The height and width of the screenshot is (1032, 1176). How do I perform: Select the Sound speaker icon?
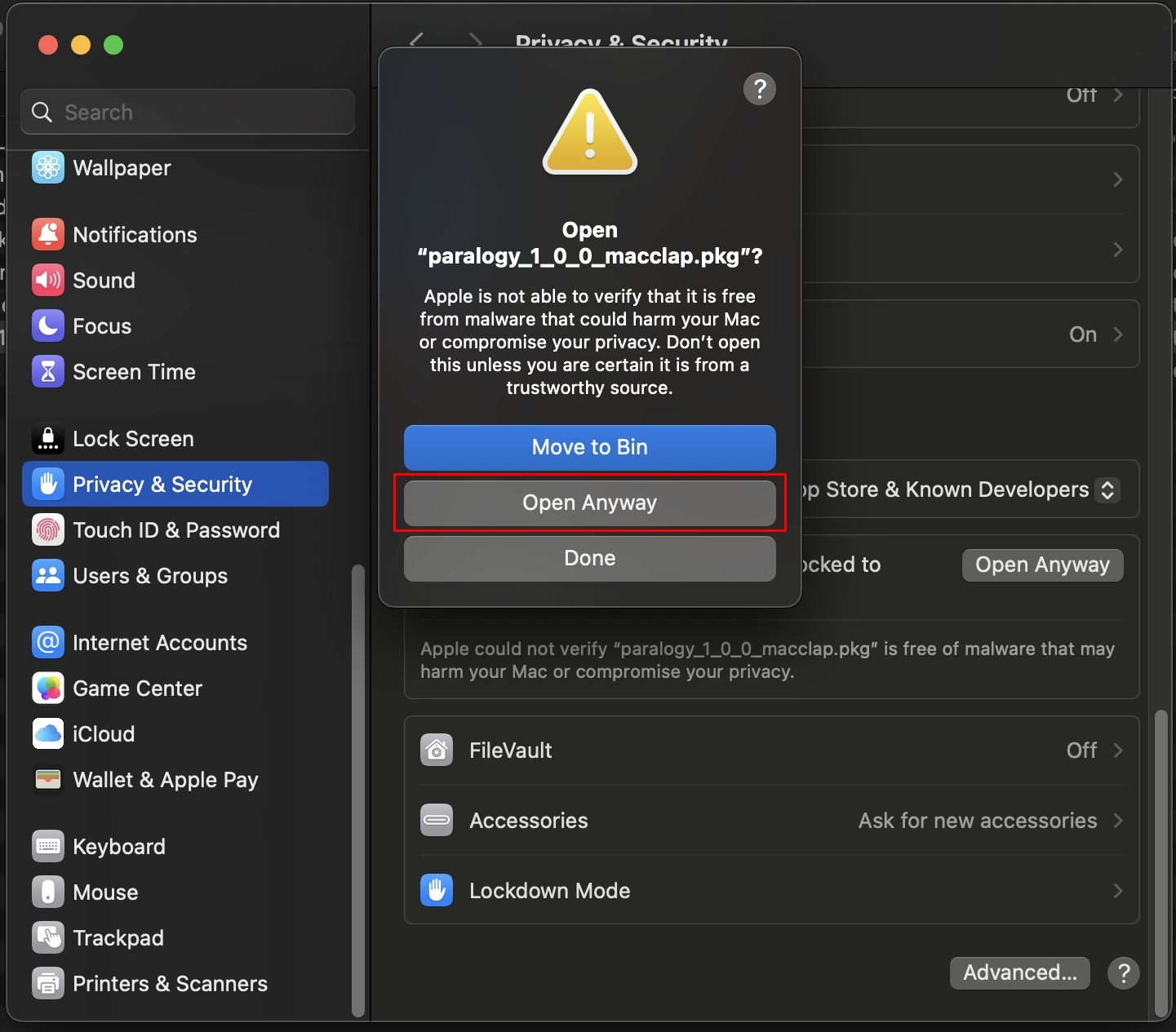coord(48,281)
